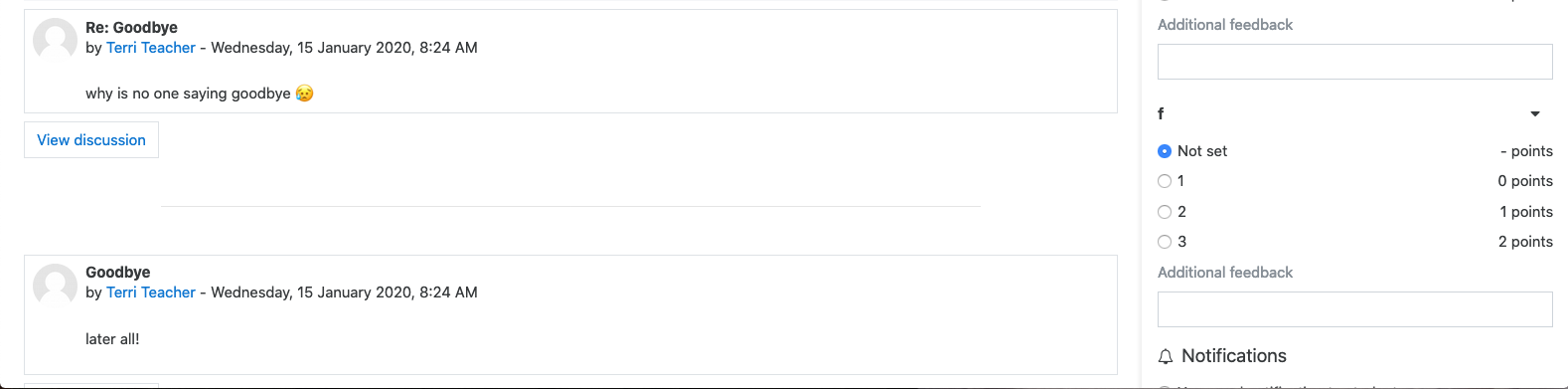This screenshot has height=389, width=1568.
Task: Click the Re: Goodbye post title
Action: pyautogui.click(x=131, y=28)
